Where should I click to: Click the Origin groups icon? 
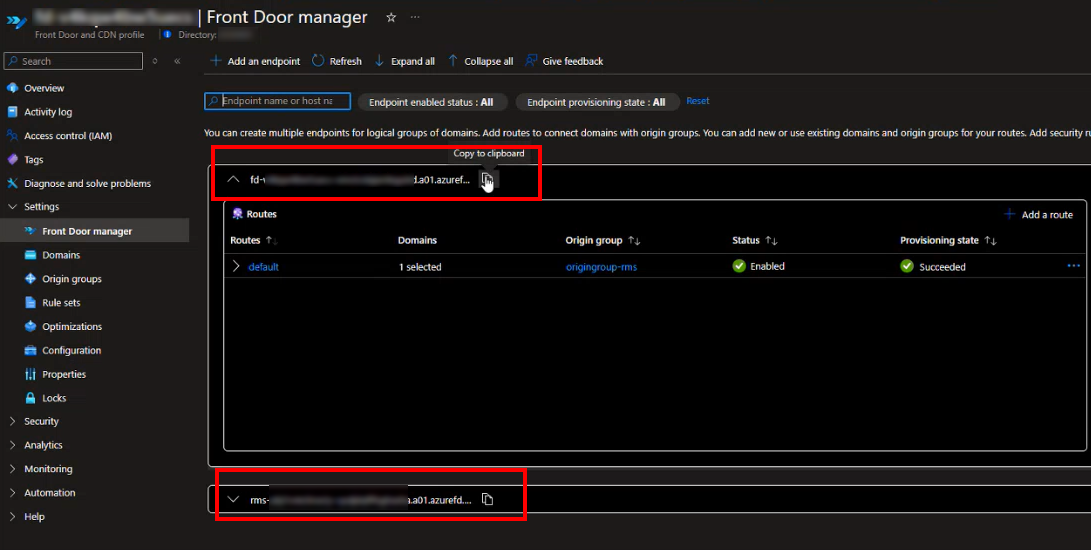[x=30, y=278]
